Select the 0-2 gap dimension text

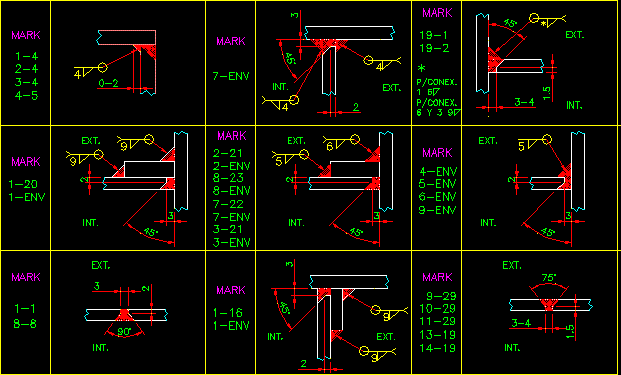108,83
